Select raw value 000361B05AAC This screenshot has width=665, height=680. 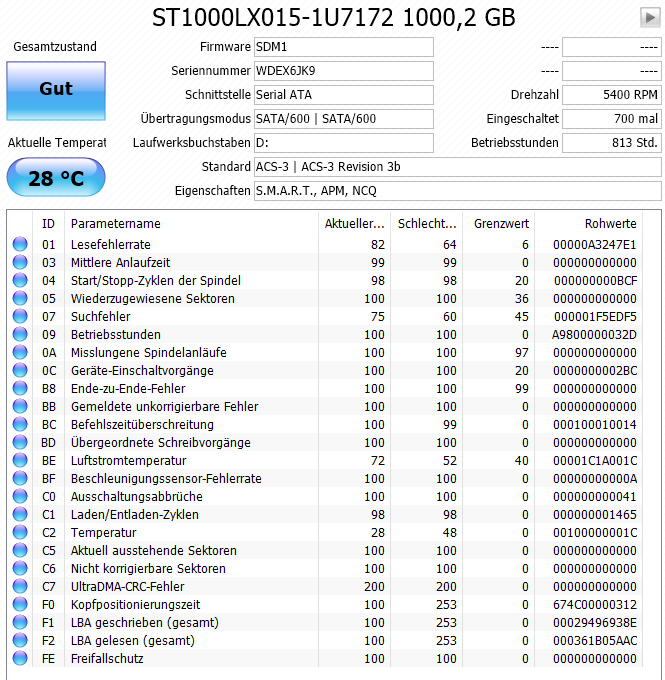point(595,641)
